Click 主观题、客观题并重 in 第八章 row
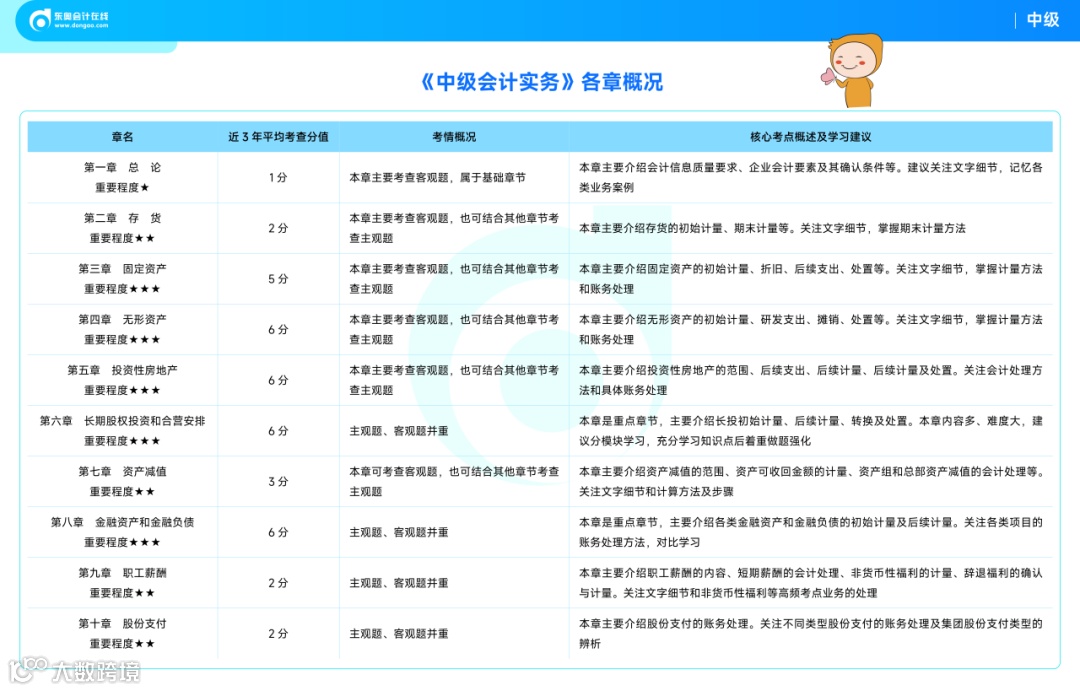The width and height of the screenshot is (1080, 691). pos(399,532)
